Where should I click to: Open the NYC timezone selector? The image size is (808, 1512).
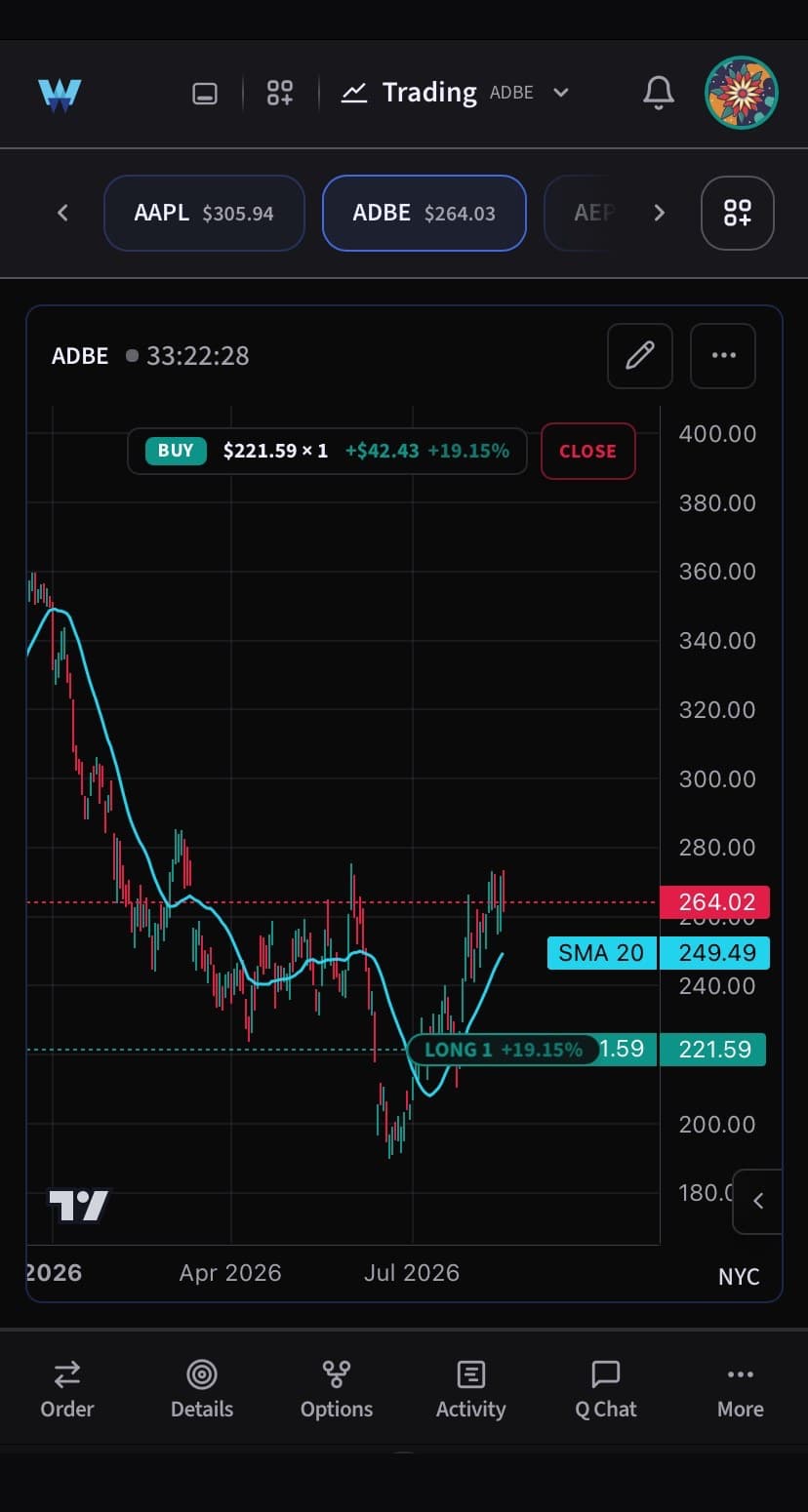pos(739,1276)
